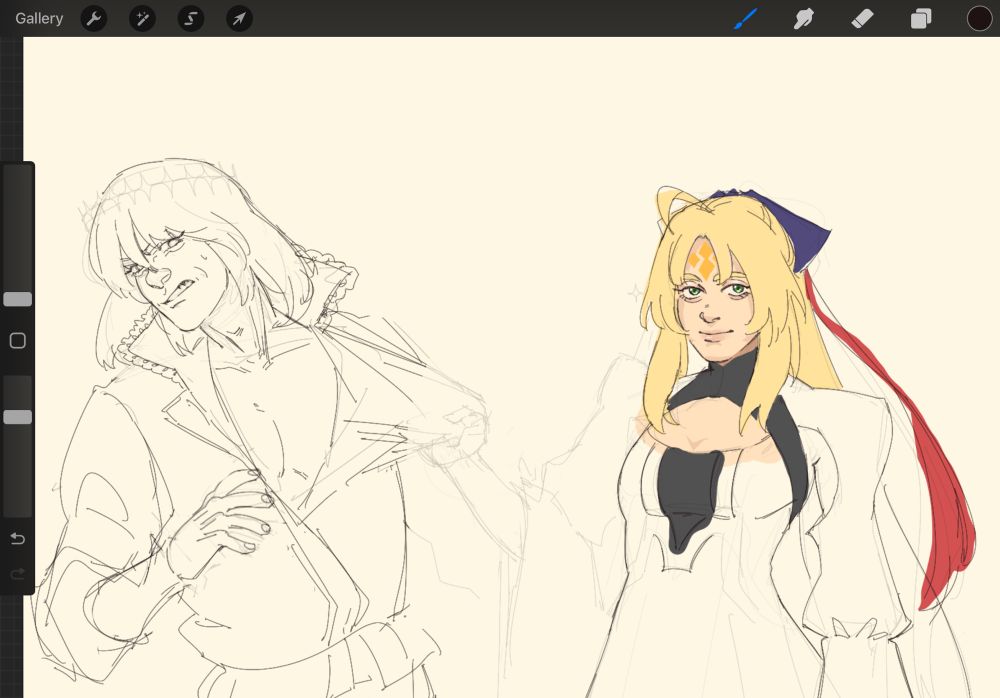Select the Selection tool S icon
Screen dimensions: 1000x698
click(191, 19)
